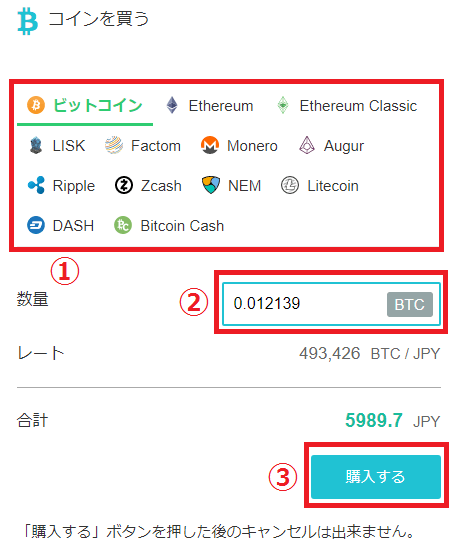The image size is (456, 550).
Task: Select the ビットコイン tab
Action: tap(85, 106)
